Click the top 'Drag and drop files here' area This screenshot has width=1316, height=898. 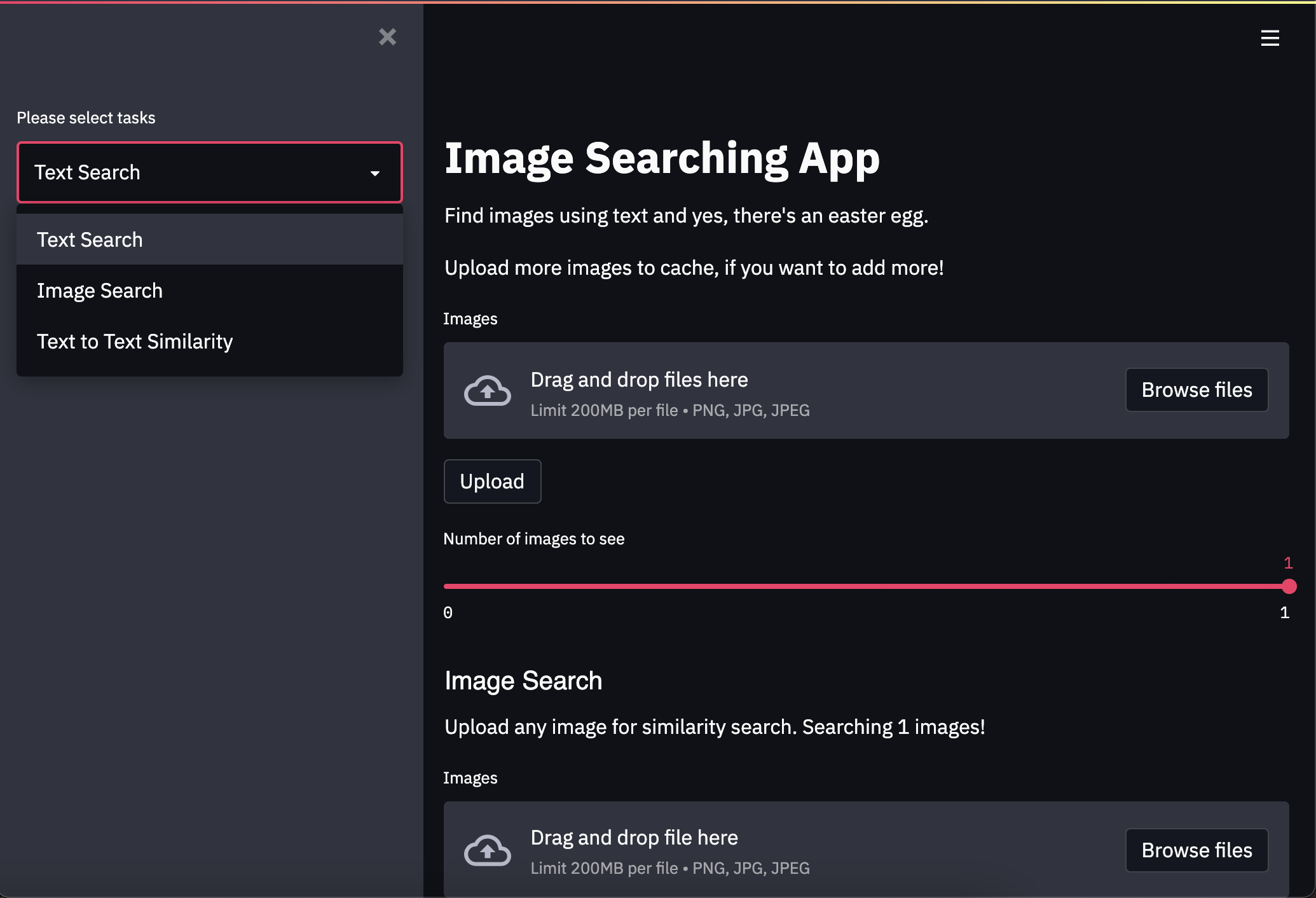click(x=639, y=380)
